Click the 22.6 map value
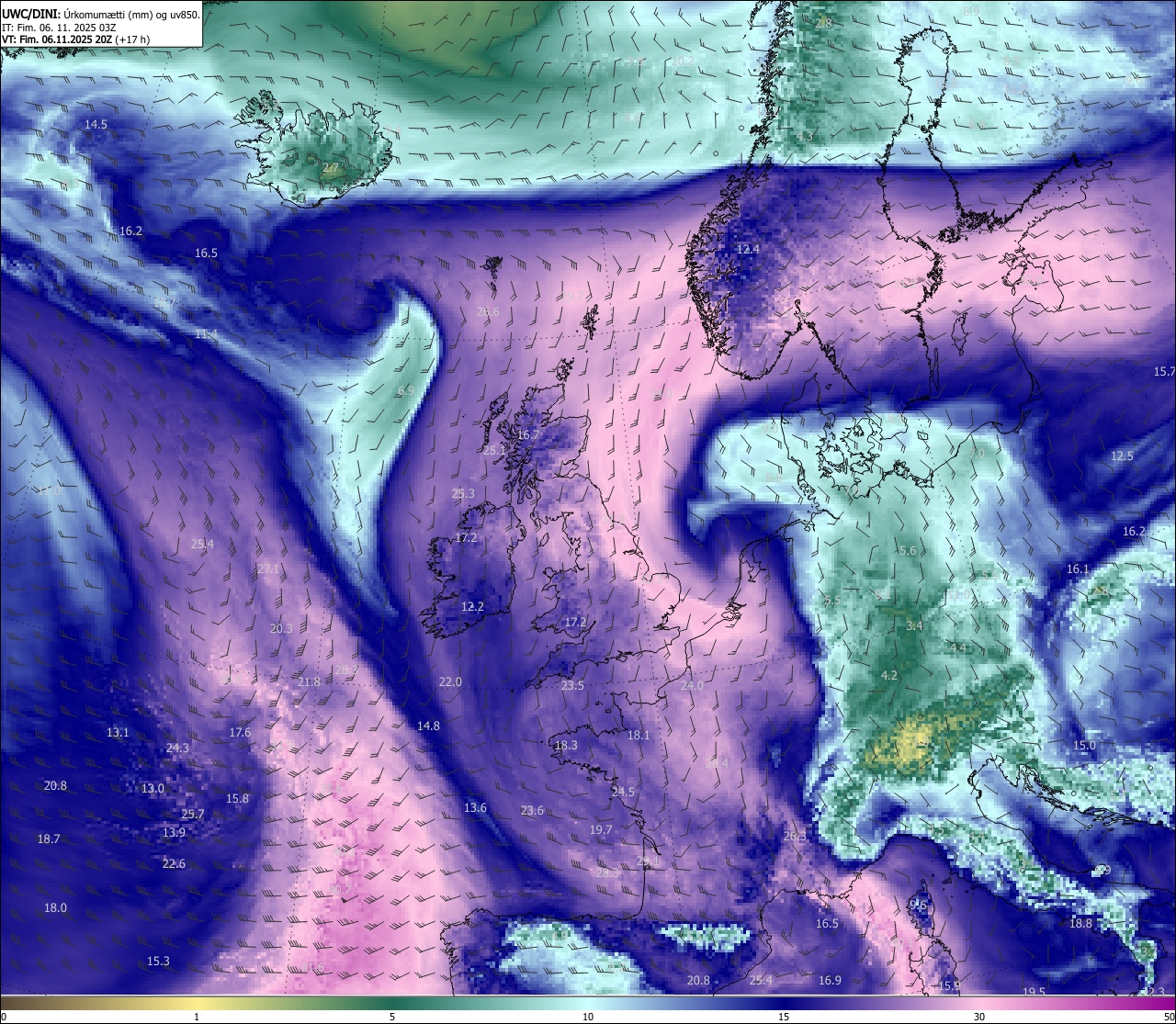 [x=174, y=864]
